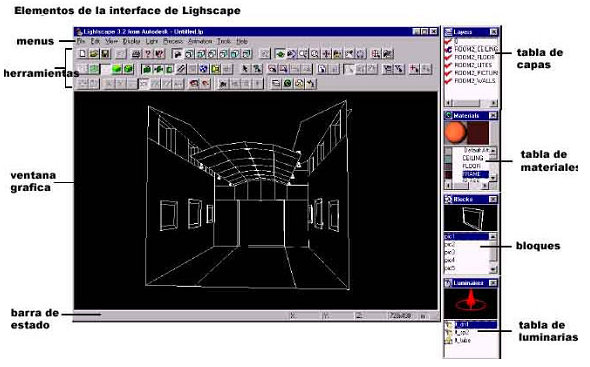Click the second bright green cube icon
Screen dimensions: 590x367
click(x=128, y=69)
